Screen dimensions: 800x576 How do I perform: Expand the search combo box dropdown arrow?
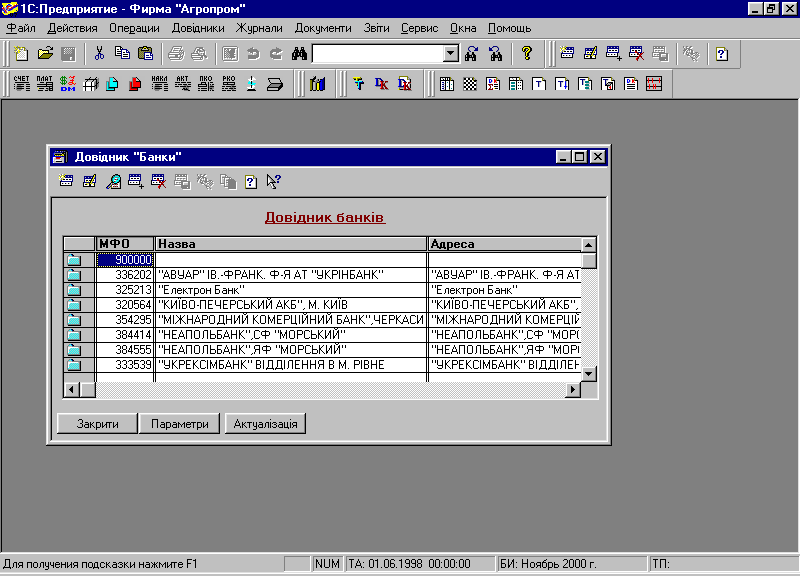[x=451, y=54]
